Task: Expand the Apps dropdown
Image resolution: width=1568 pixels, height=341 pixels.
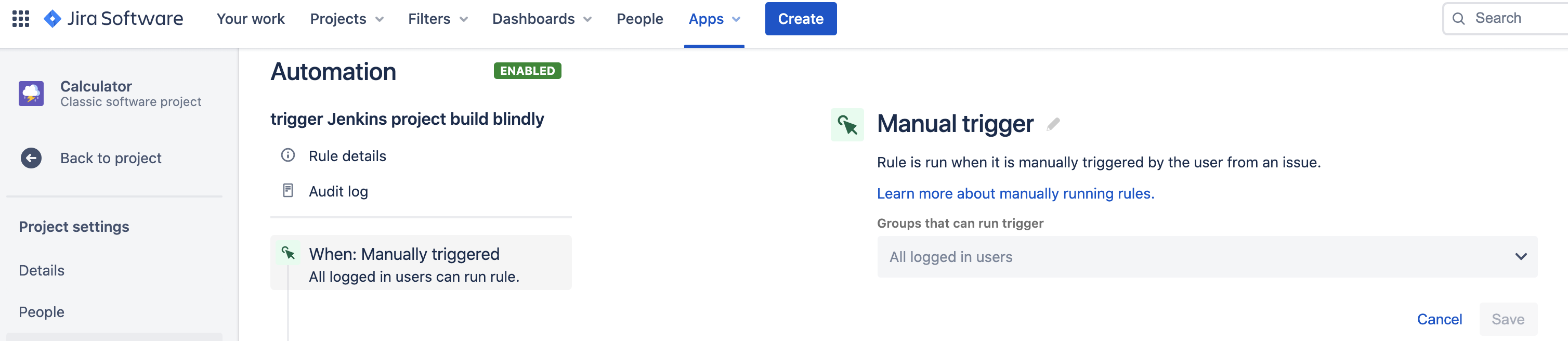Action: 715,19
